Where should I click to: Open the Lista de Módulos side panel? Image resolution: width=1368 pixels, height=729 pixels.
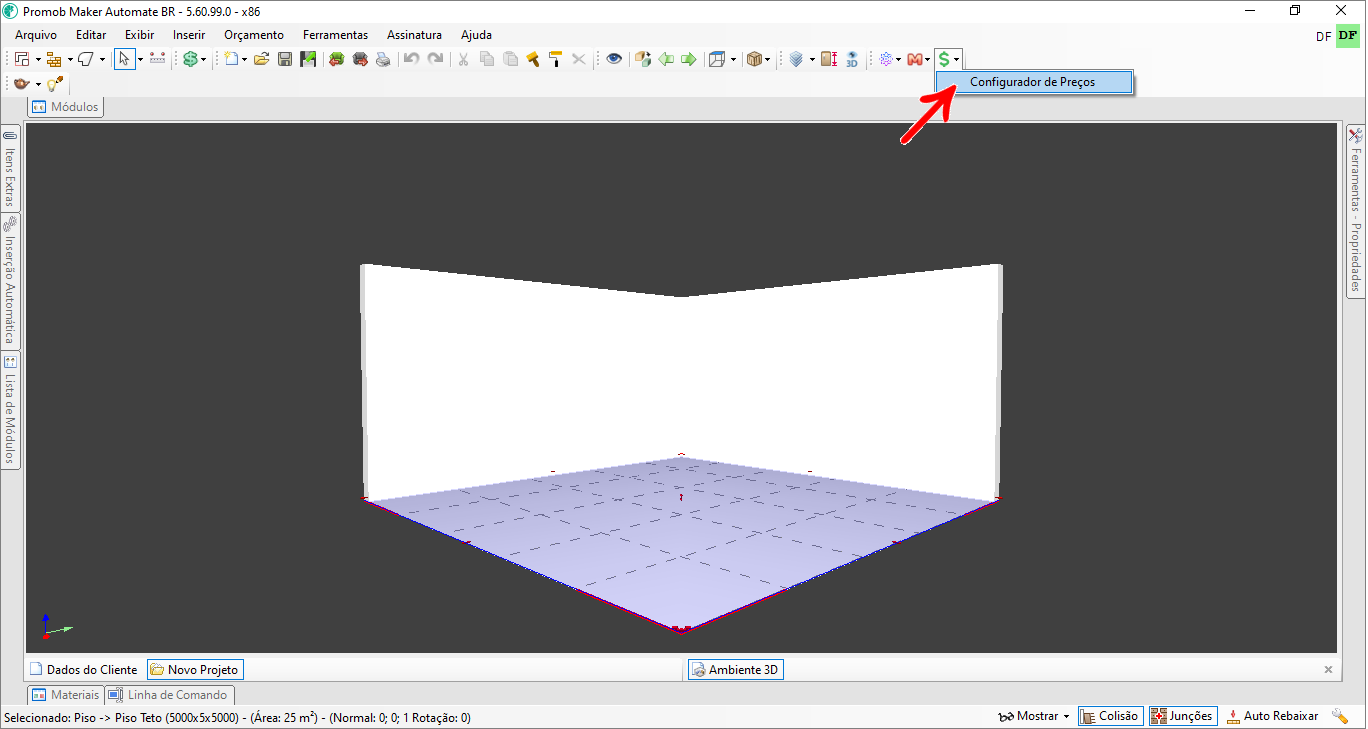[10, 409]
